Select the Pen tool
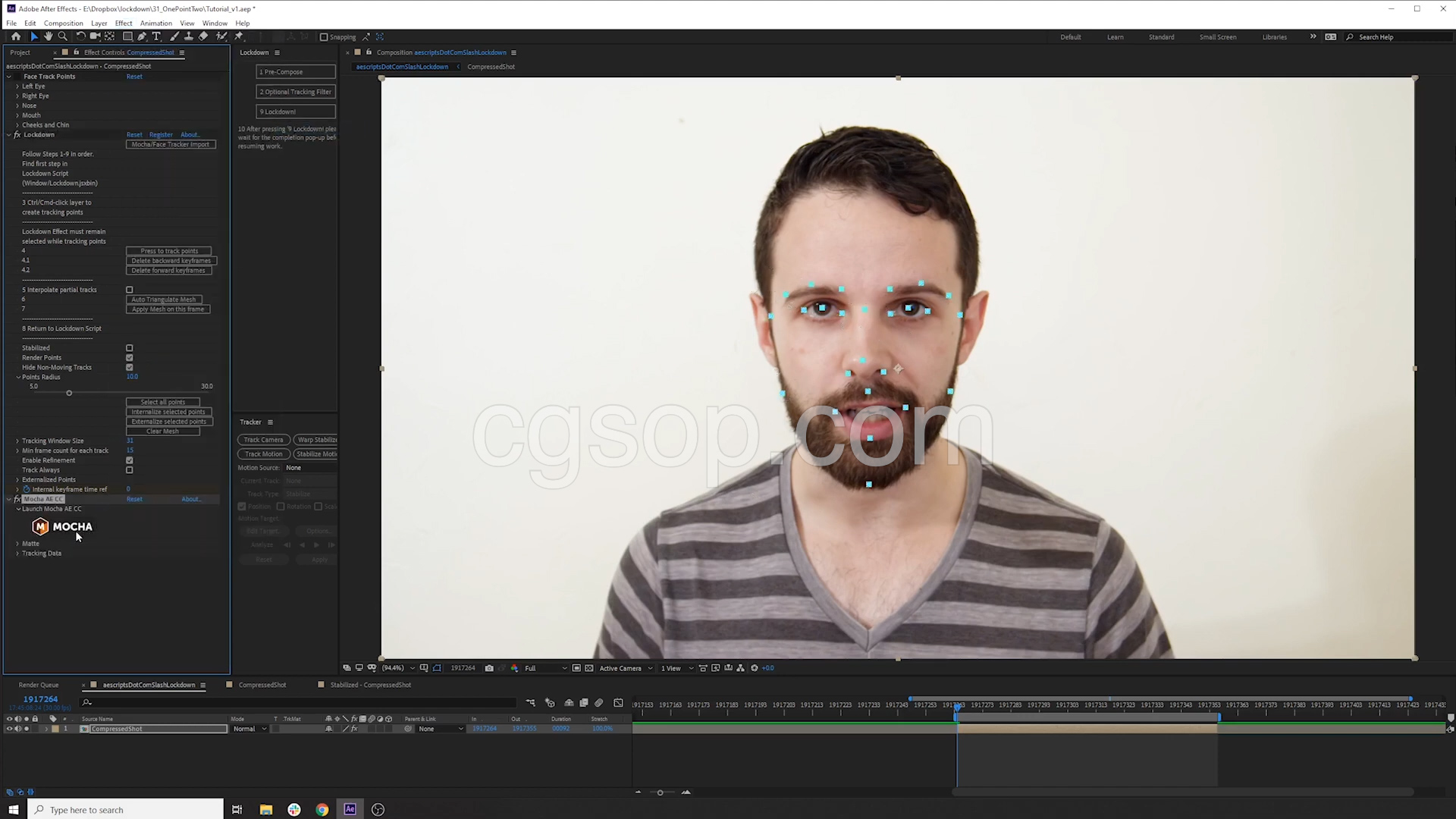This screenshot has height=819, width=1456. tap(142, 36)
